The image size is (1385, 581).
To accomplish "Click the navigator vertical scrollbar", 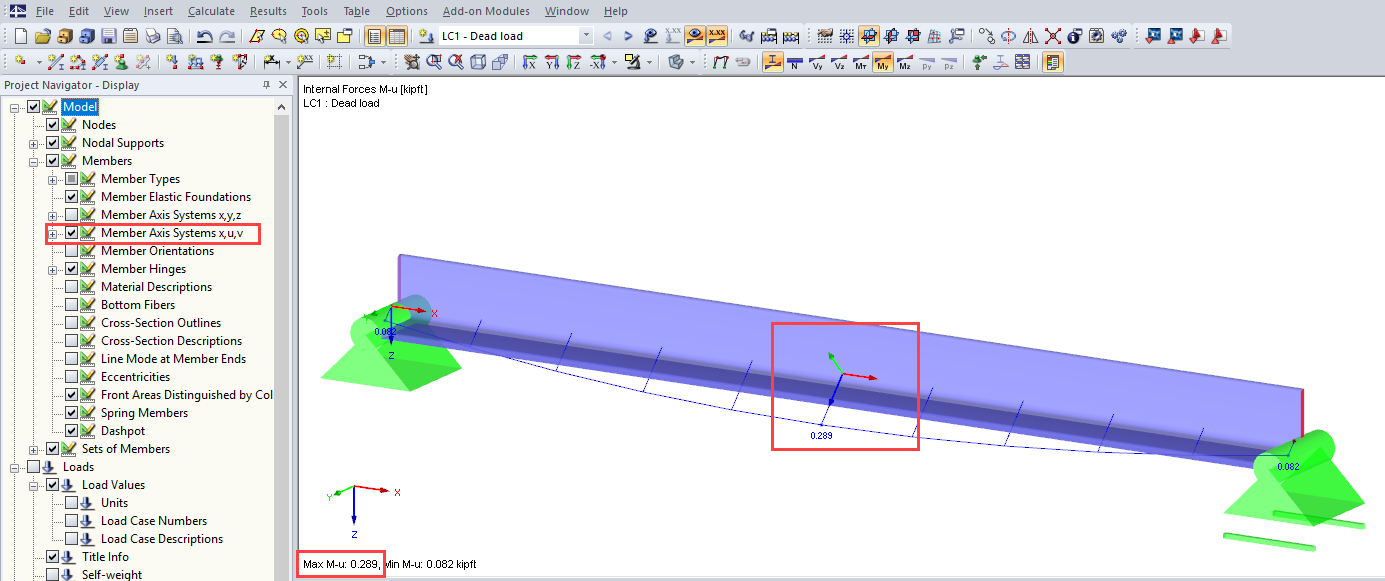I will tap(282, 338).
